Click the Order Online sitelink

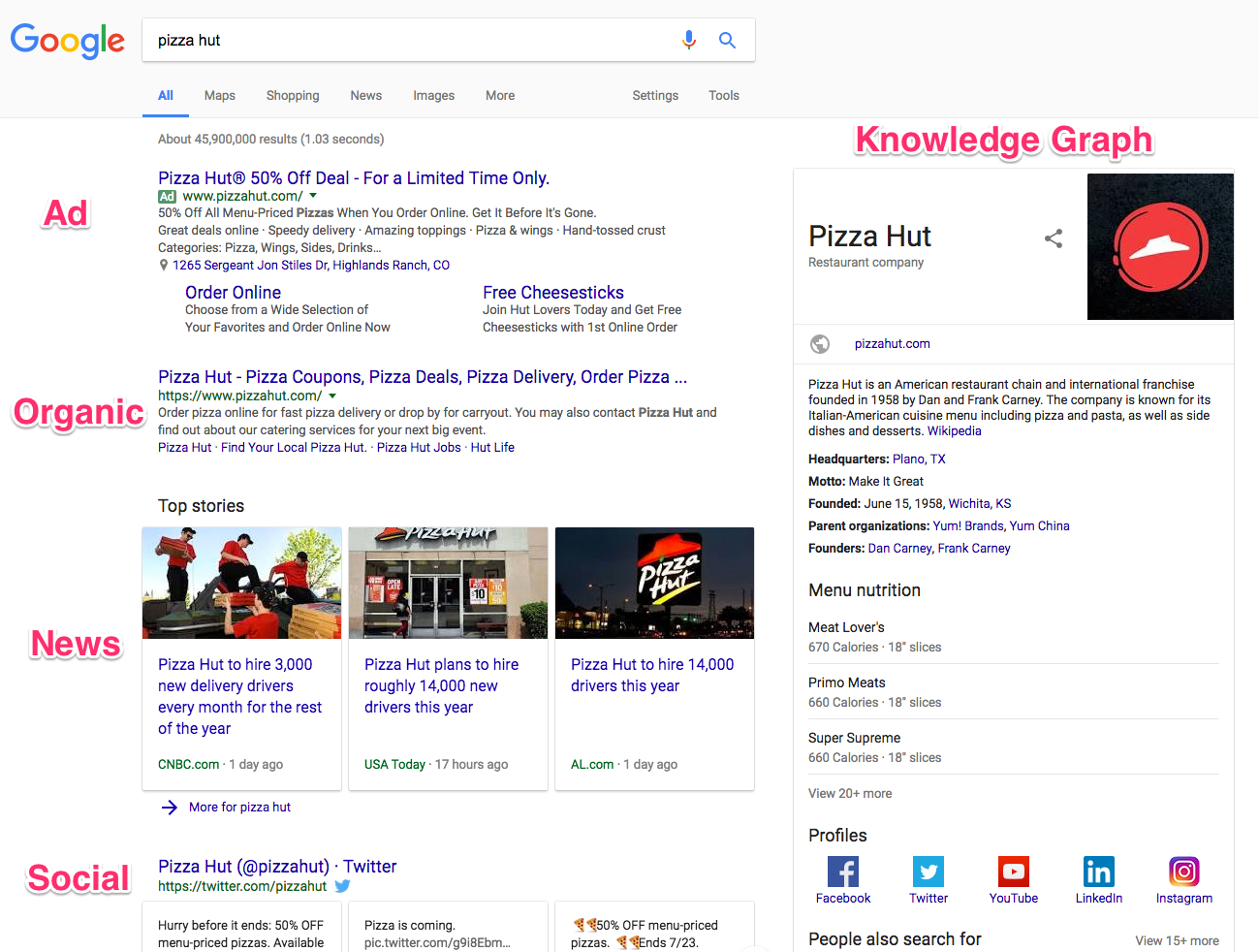pyautogui.click(x=233, y=292)
